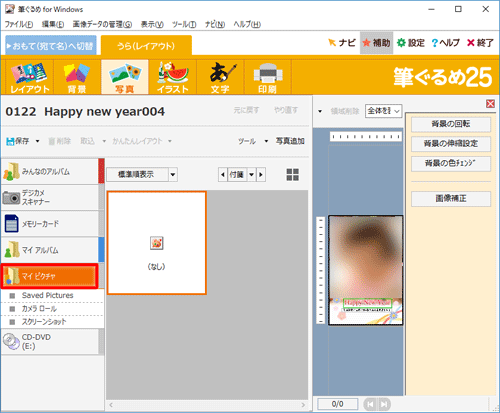Click the ナビ navigation button

click(x=342, y=43)
